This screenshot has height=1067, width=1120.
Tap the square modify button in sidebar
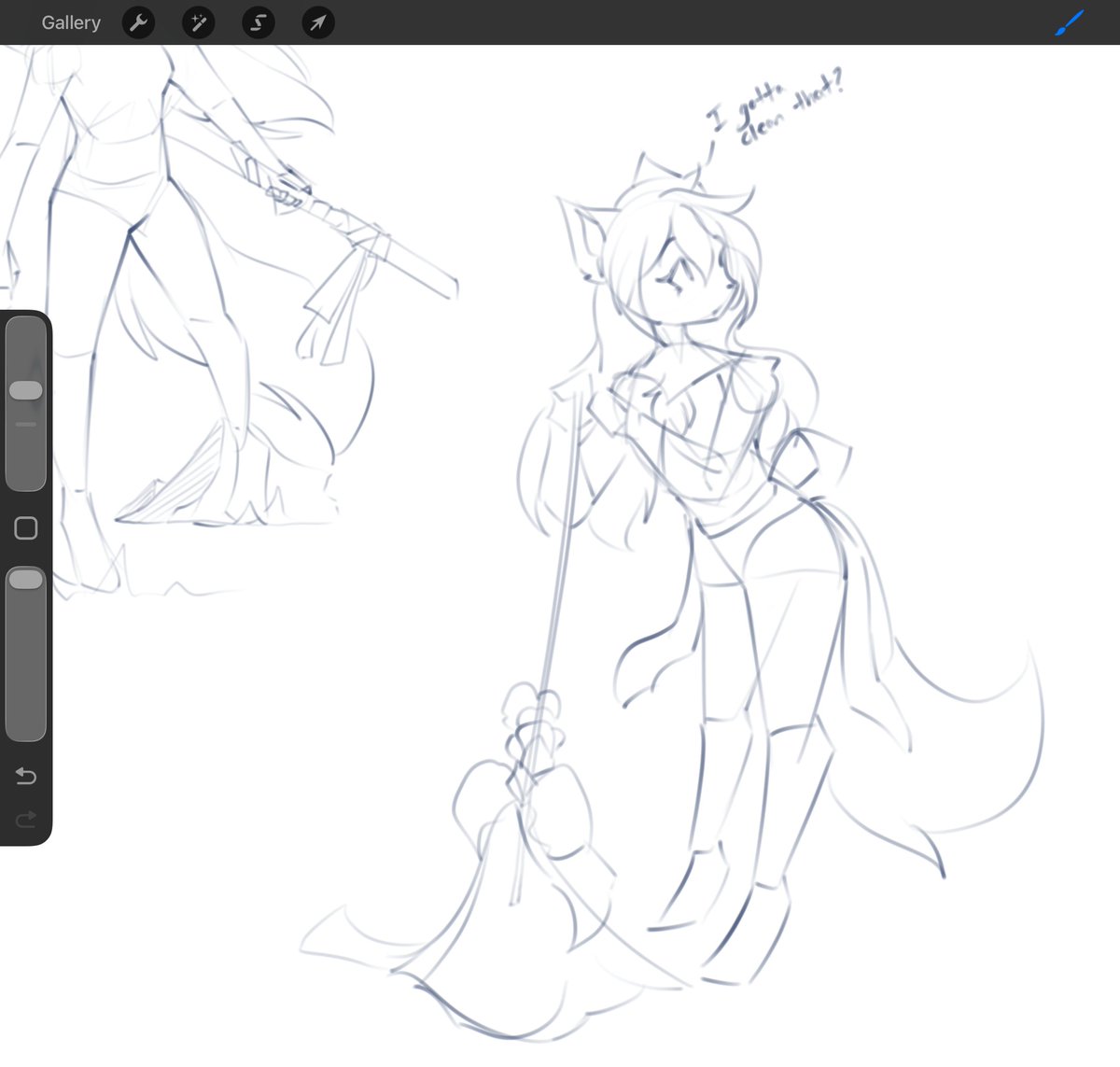pyautogui.click(x=26, y=528)
